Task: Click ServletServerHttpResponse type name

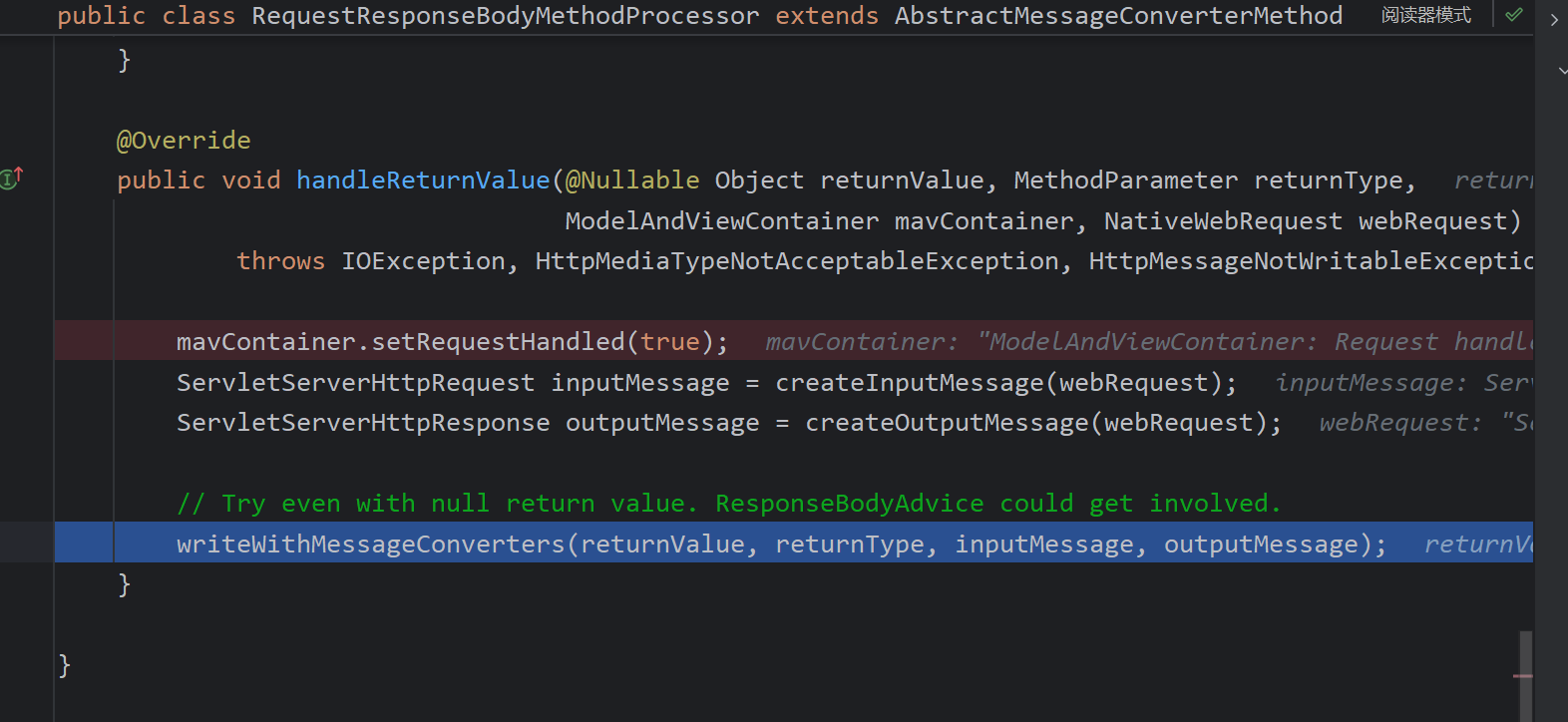Action: click(363, 423)
